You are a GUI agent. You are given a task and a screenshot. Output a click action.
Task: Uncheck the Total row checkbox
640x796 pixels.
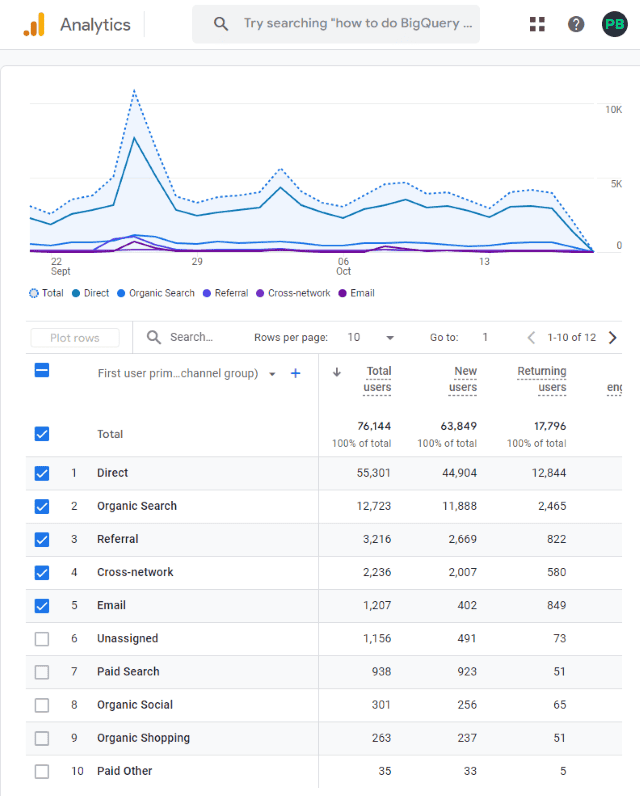42,434
